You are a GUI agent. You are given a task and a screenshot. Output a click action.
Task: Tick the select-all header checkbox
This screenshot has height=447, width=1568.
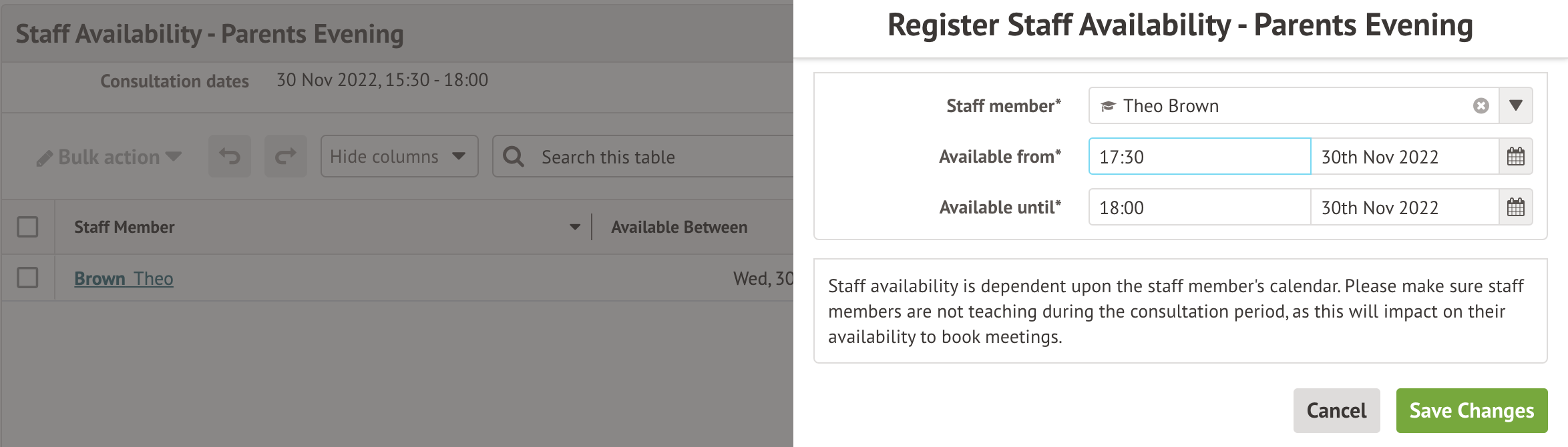[27, 227]
